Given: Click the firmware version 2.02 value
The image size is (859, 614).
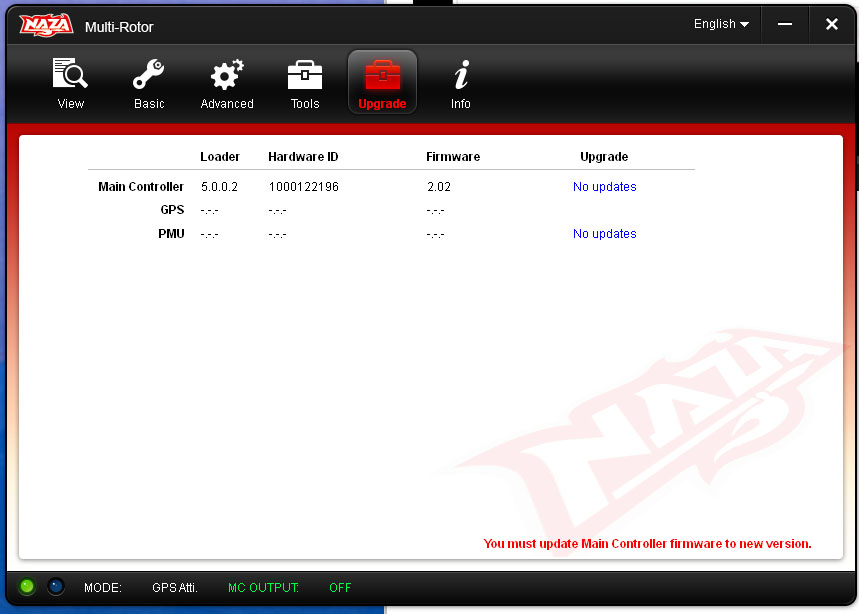Looking at the screenshot, I should point(439,187).
